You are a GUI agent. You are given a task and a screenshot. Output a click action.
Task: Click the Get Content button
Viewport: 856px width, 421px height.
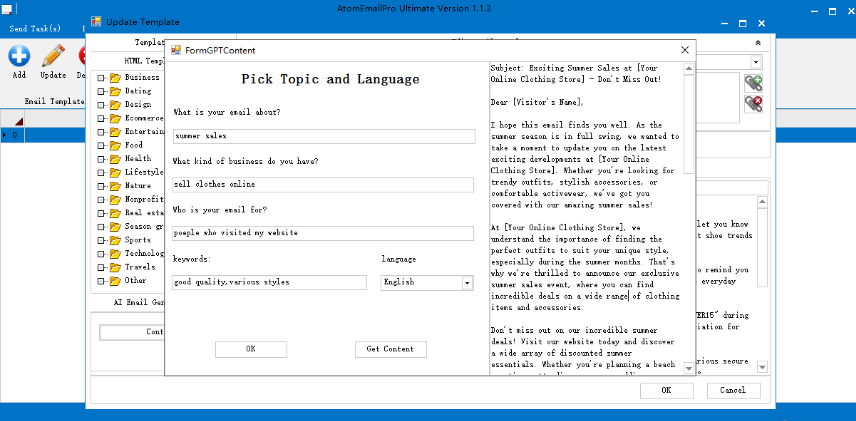point(390,349)
